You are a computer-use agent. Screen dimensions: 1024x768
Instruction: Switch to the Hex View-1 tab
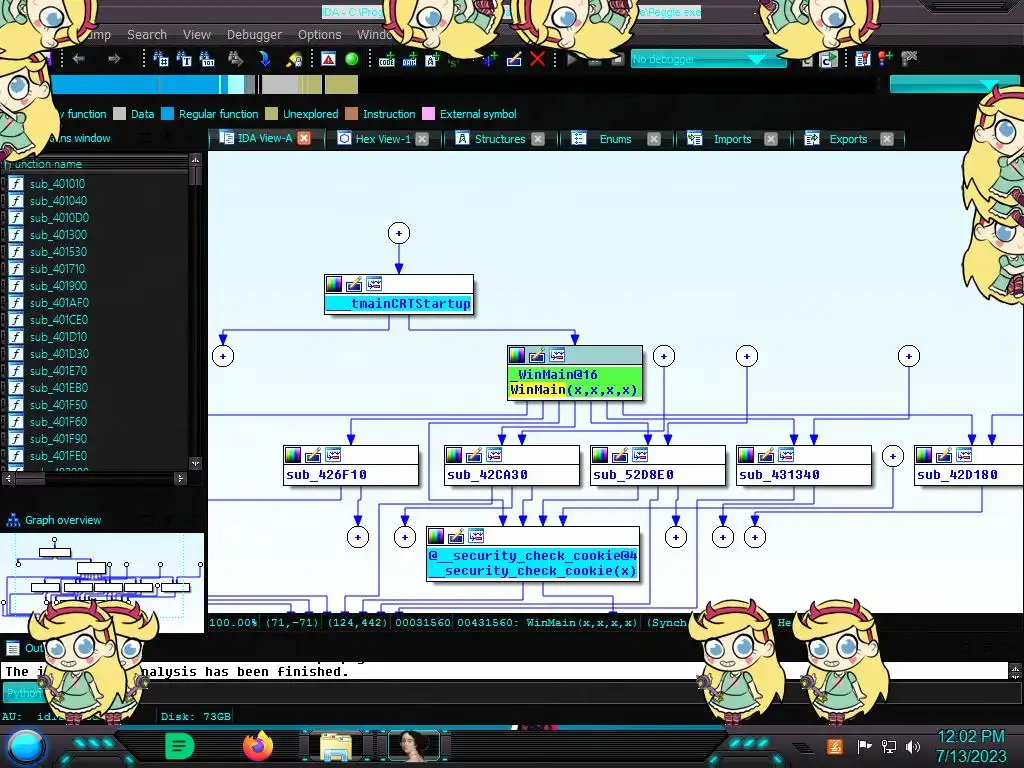click(383, 138)
